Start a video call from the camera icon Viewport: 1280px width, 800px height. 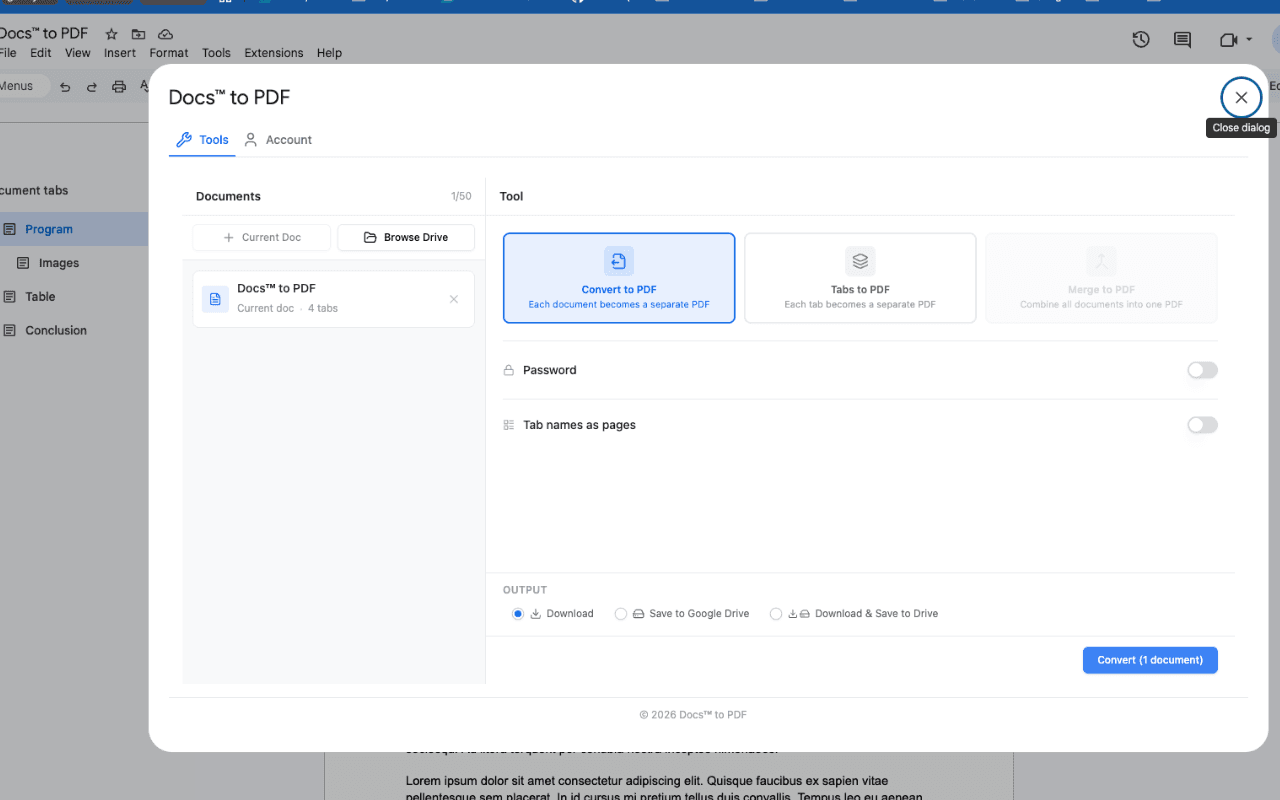tap(1226, 40)
